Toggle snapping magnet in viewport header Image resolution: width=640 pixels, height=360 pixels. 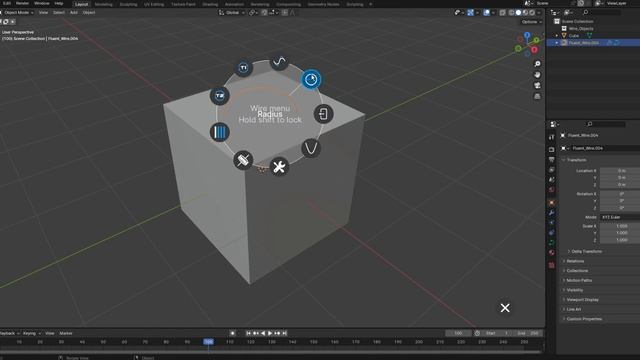point(264,13)
